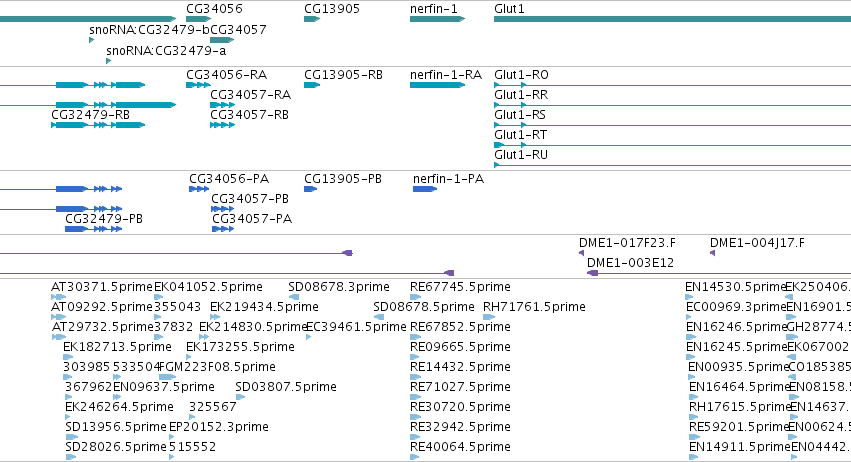Click the AT29732.5prime EST label

click(103, 327)
